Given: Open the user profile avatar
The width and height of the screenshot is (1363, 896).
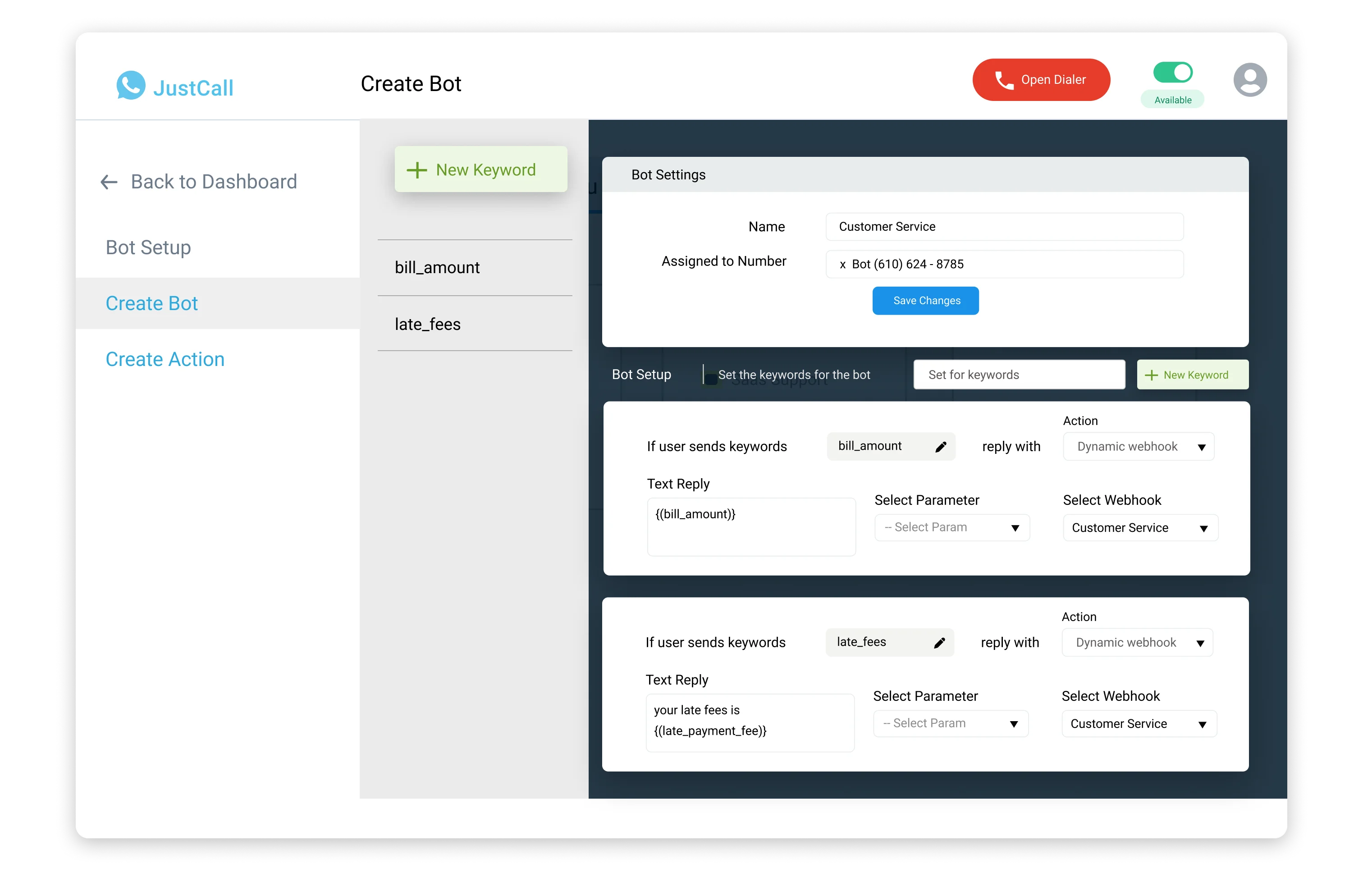Looking at the screenshot, I should pos(1249,80).
